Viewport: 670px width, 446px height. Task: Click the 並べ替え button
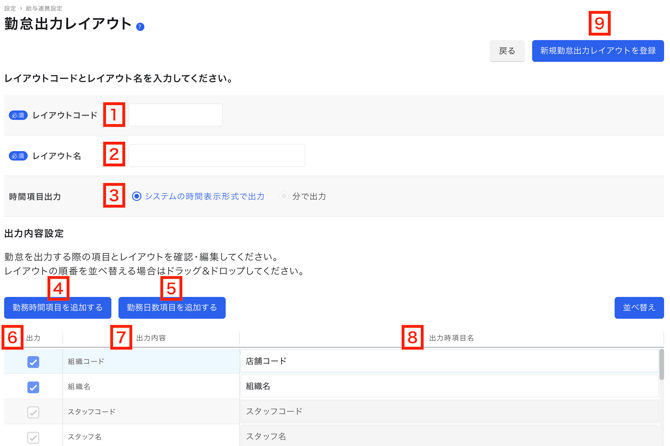(638, 307)
